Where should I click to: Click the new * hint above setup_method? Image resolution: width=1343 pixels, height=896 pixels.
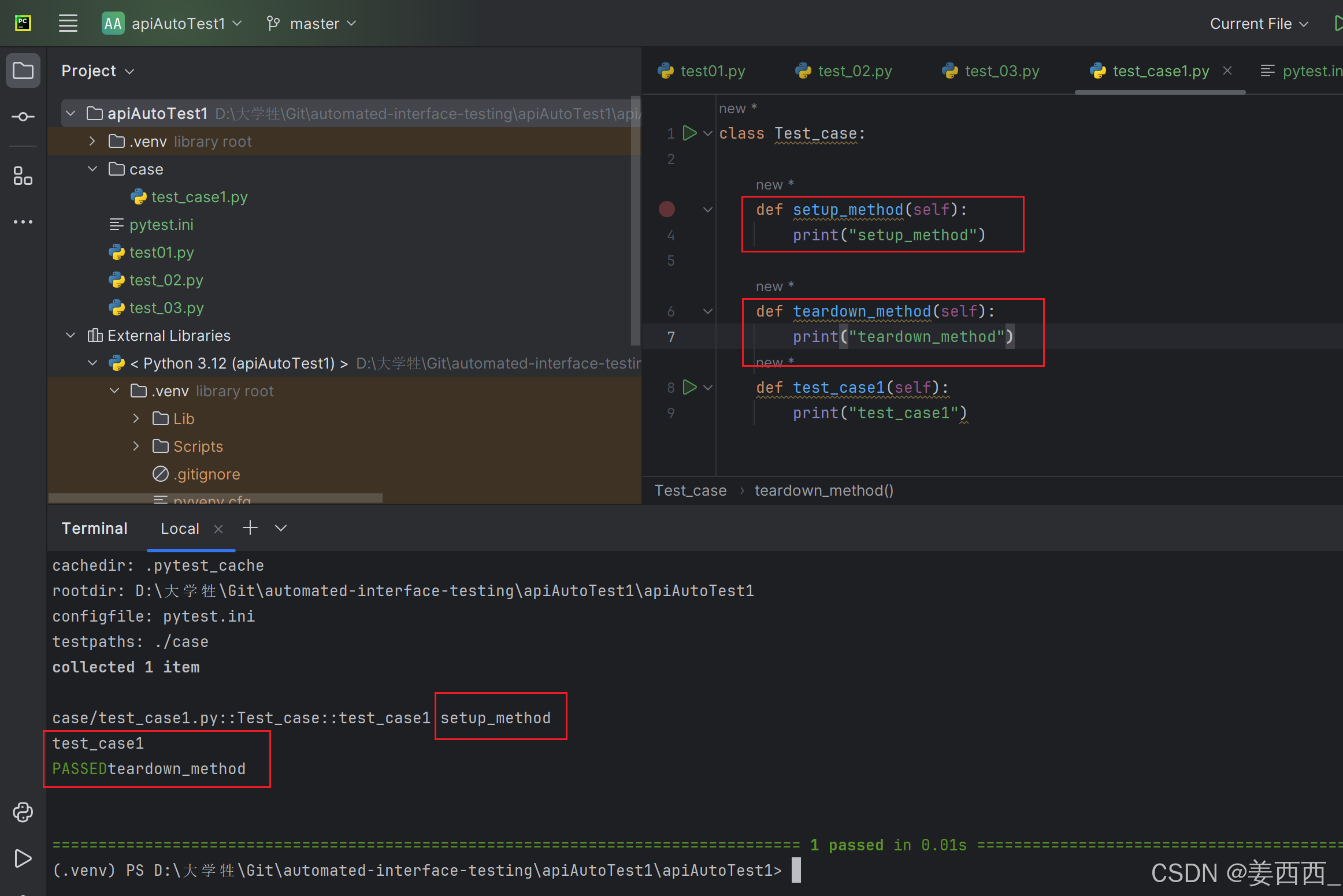coord(775,184)
